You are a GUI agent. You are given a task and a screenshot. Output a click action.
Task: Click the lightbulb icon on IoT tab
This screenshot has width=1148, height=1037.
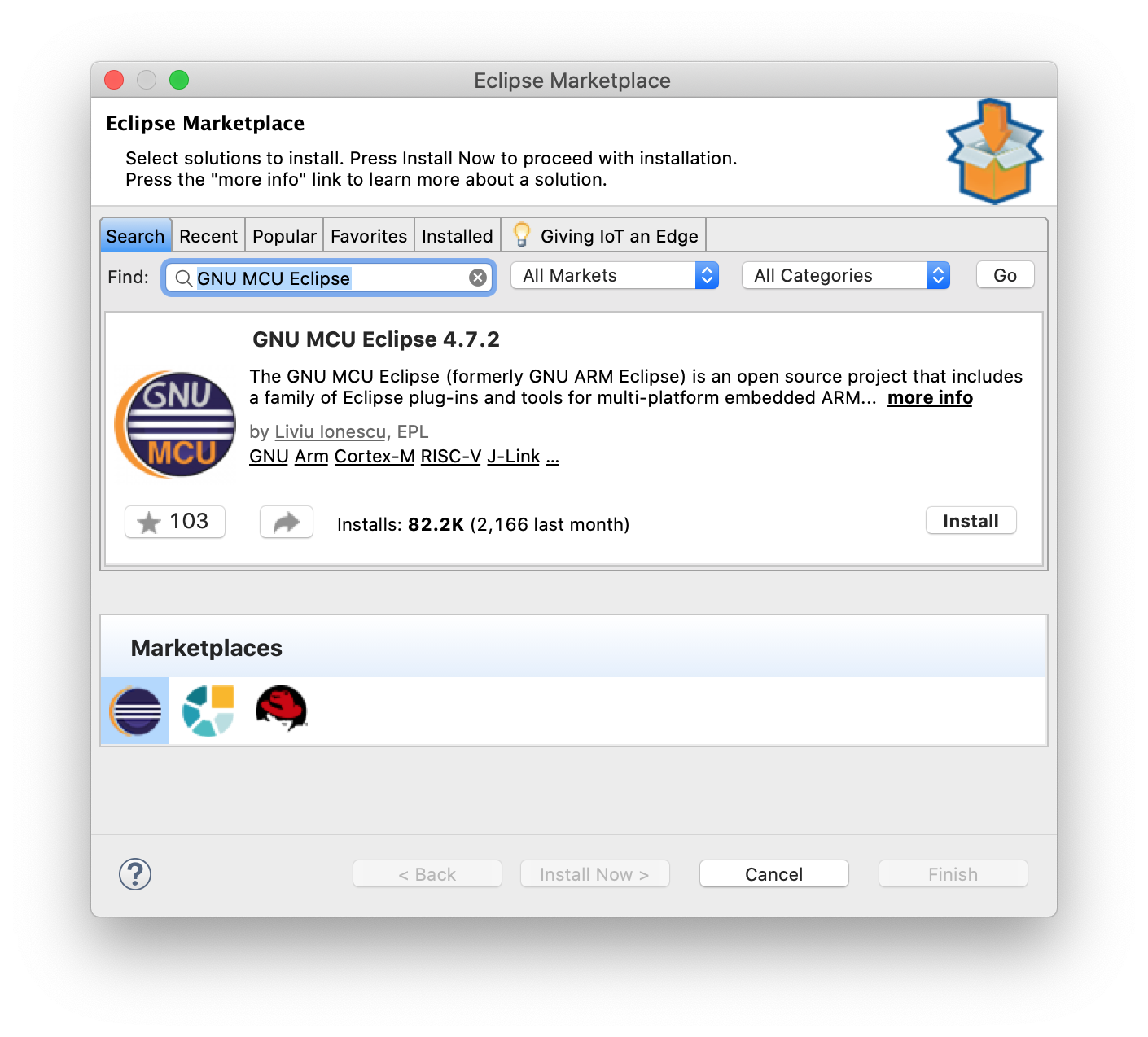522,235
